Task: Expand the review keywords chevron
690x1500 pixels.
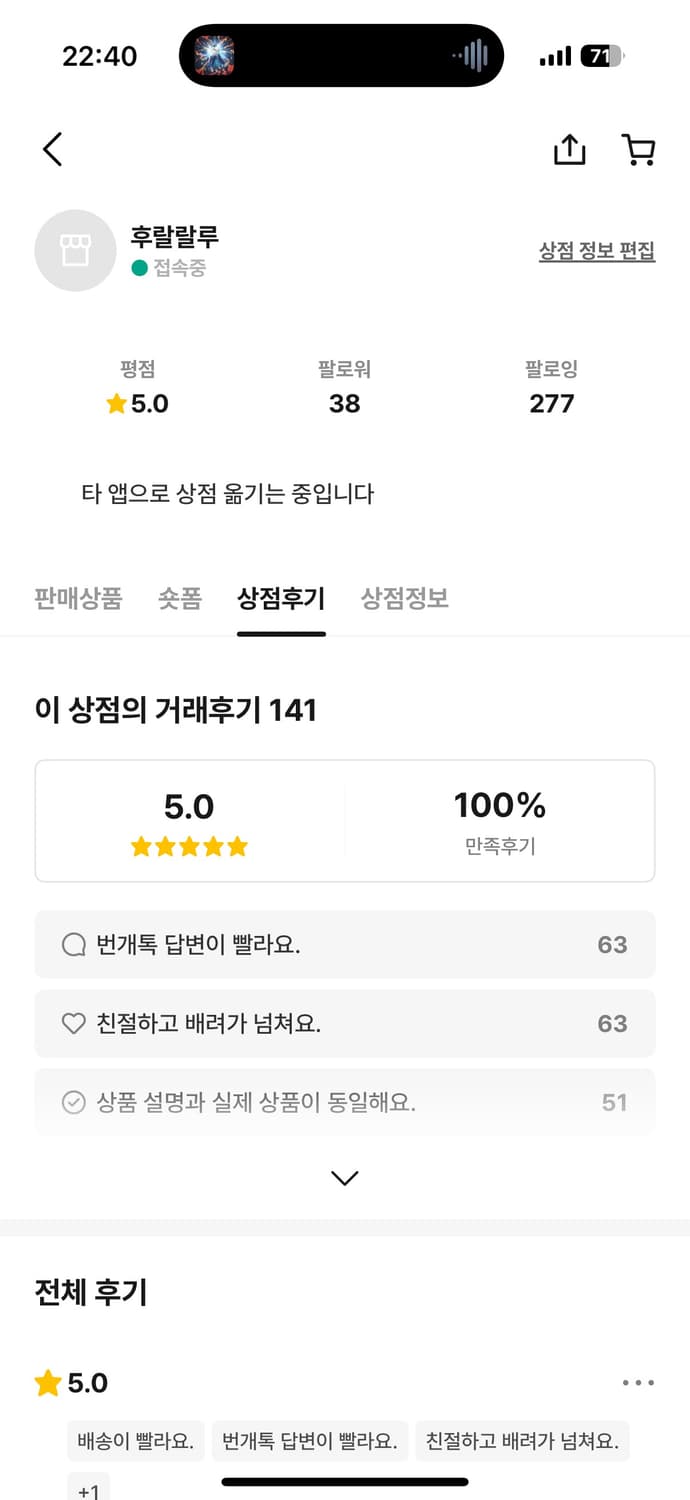Action: point(345,1178)
